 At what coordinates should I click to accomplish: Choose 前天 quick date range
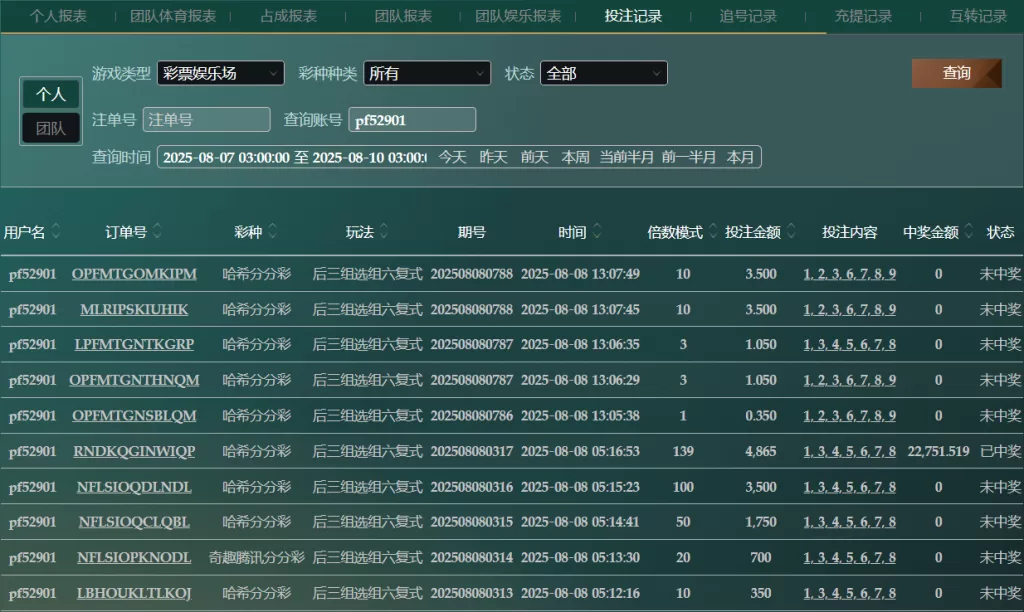point(534,157)
